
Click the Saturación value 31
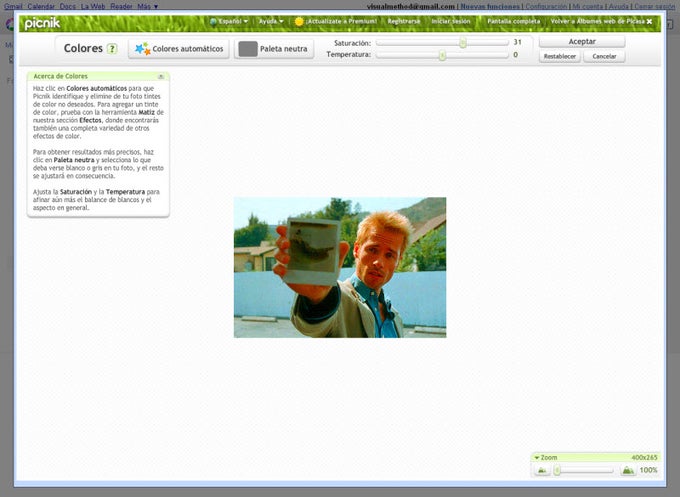tap(517, 42)
